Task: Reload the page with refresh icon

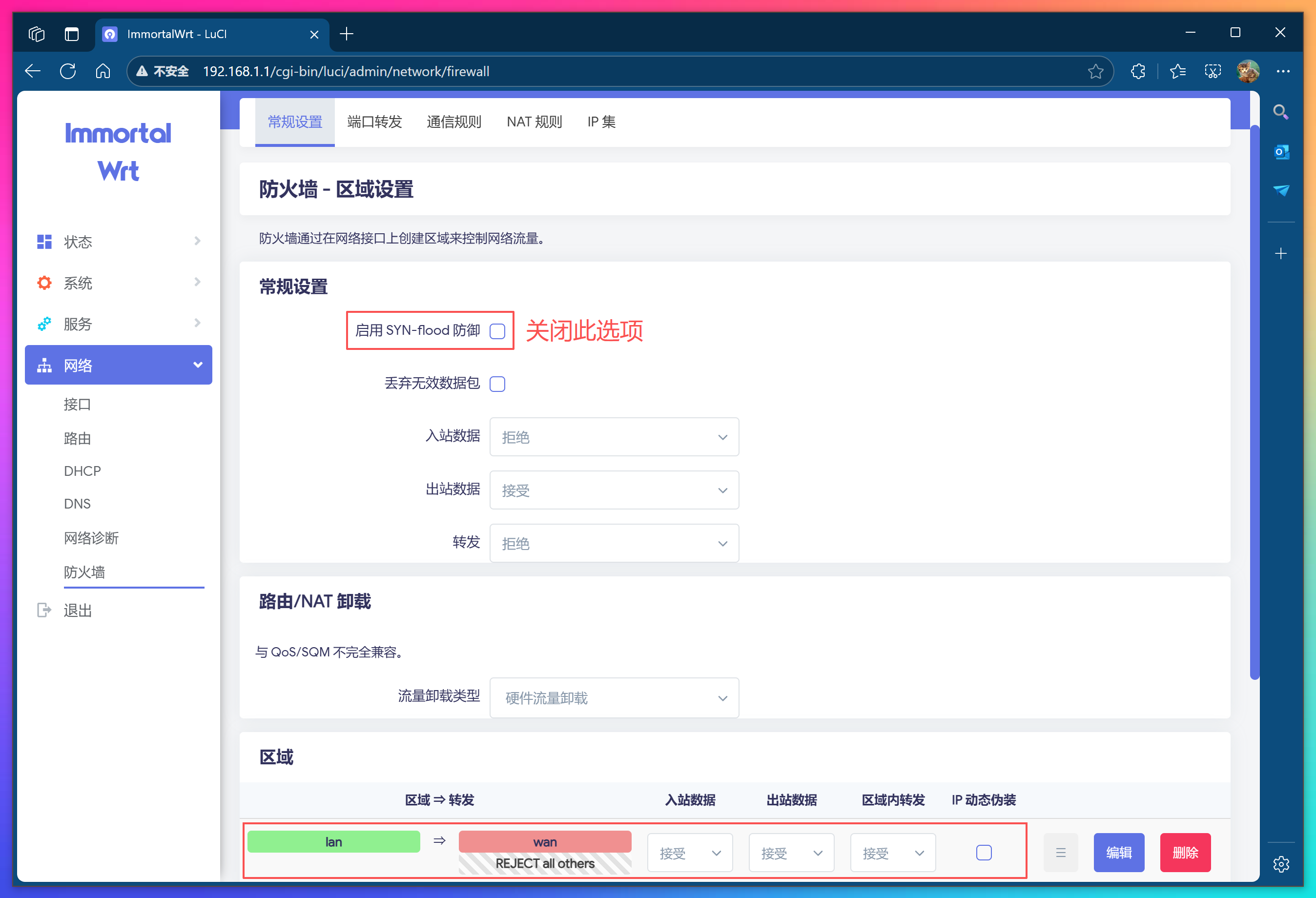Action: (x=68, y=71)
